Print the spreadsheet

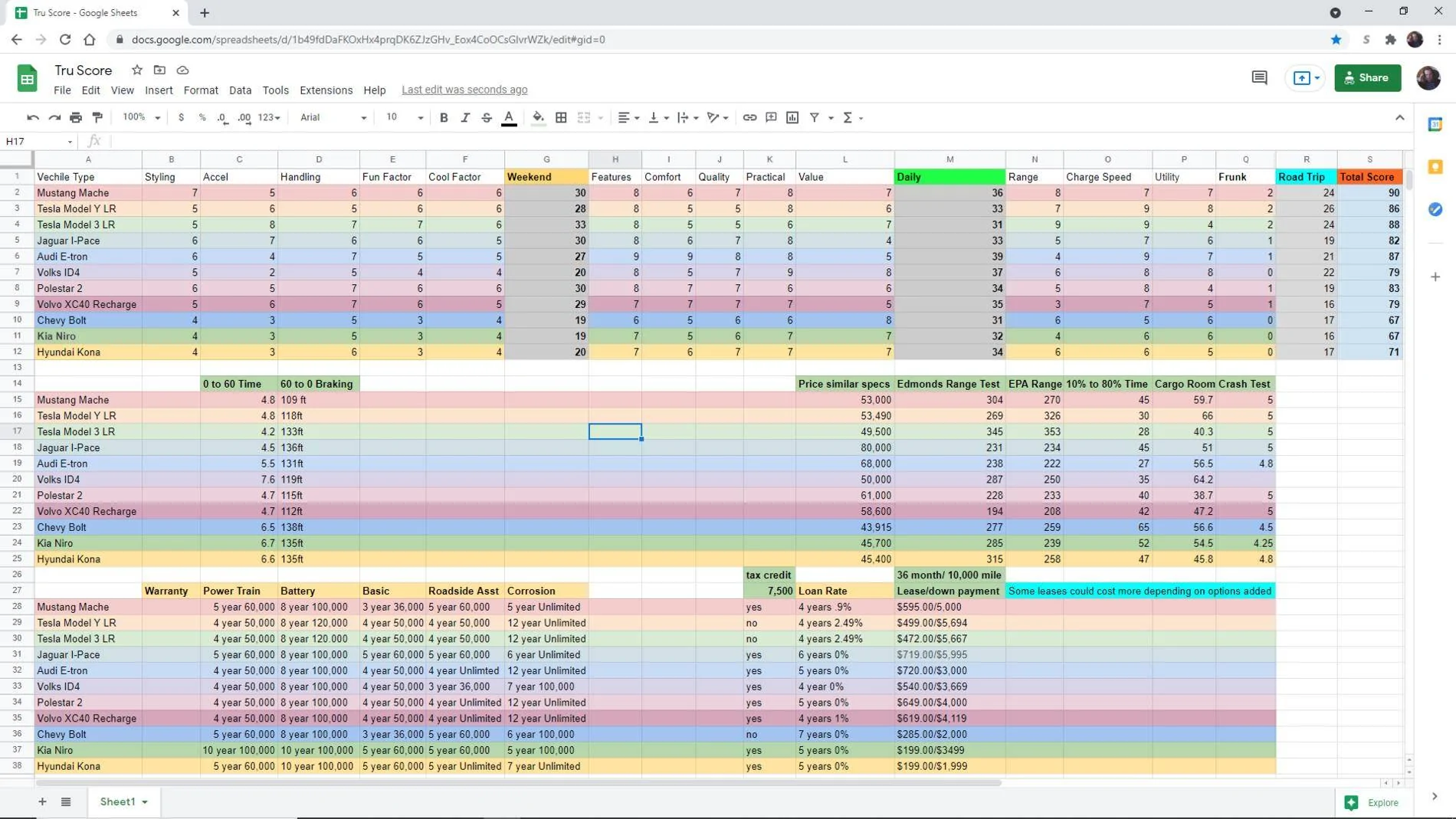tap(76, 117)
